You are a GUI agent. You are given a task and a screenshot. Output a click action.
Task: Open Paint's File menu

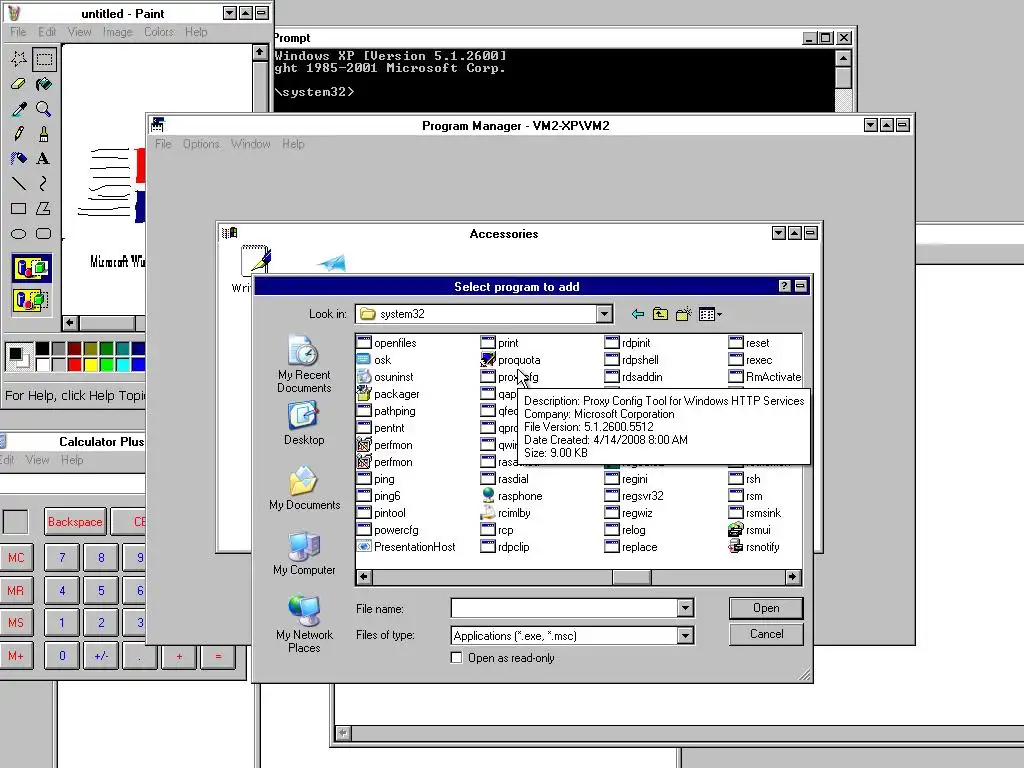pyautogui.click(x=18, y=32)
